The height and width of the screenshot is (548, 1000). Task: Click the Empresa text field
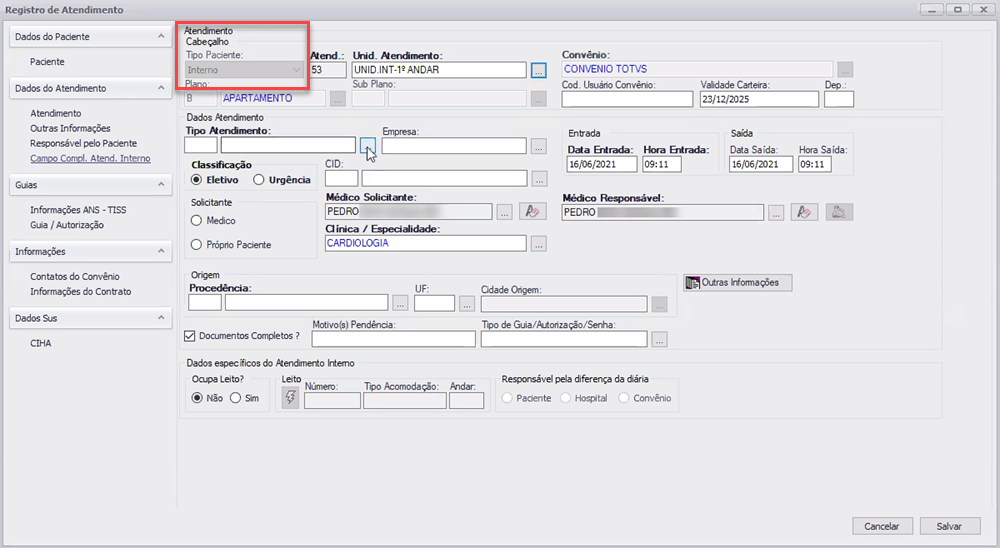pos(454,146)
